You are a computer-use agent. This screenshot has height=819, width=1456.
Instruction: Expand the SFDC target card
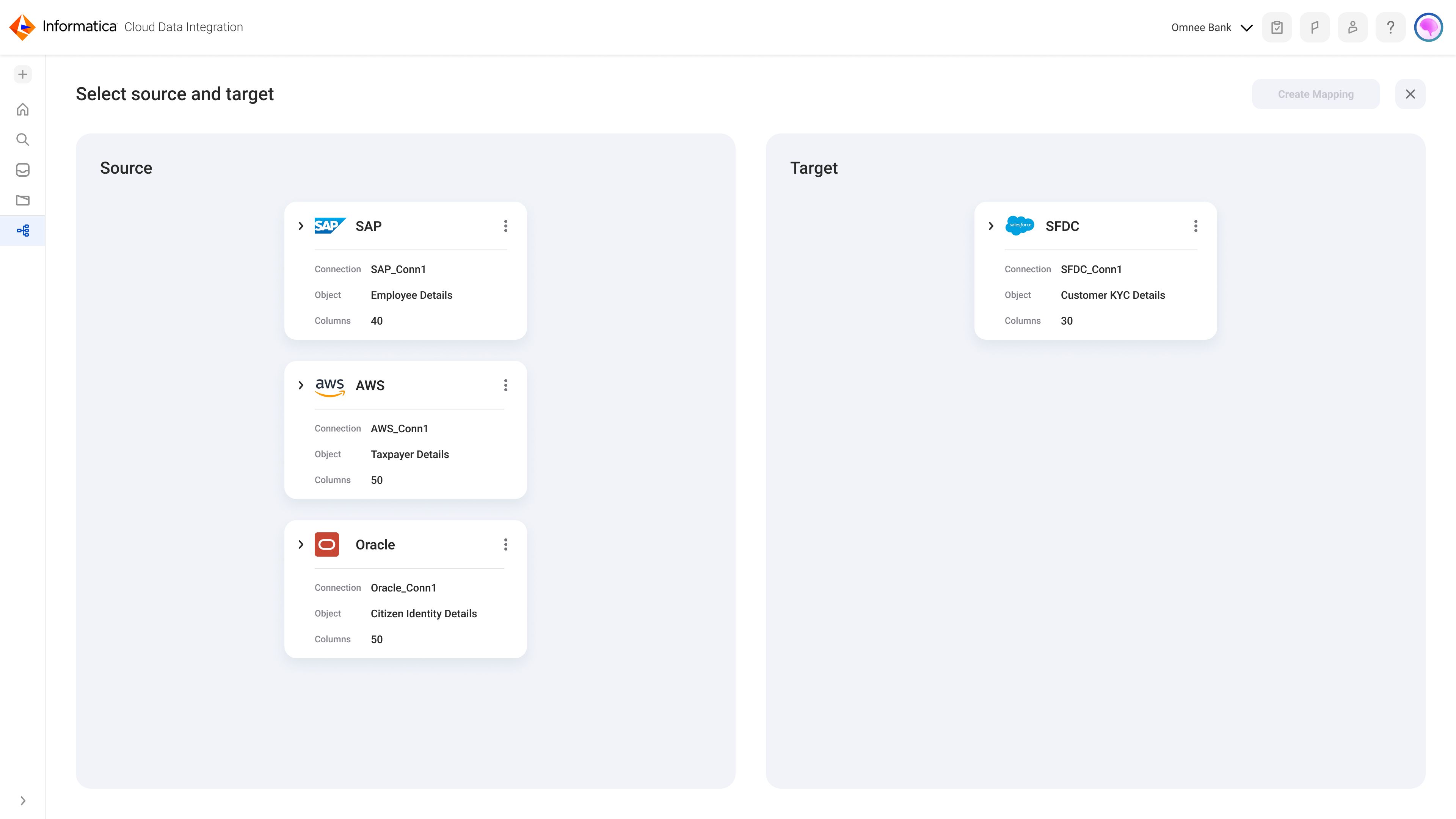click(991, 226)
